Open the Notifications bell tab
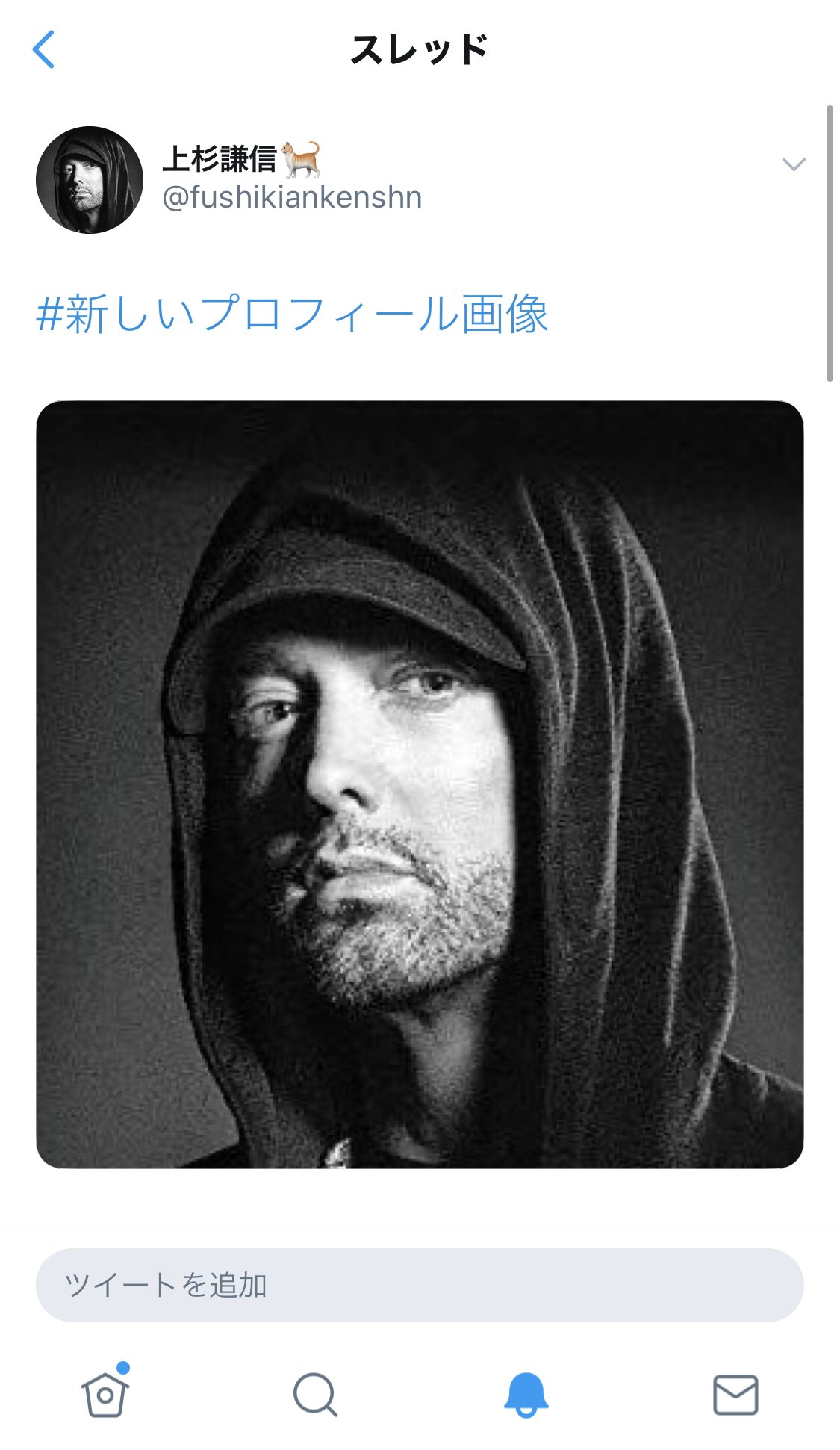The width and height of the screenshot is (840, 1450). pyautogui.click(x=526, y=1394)
